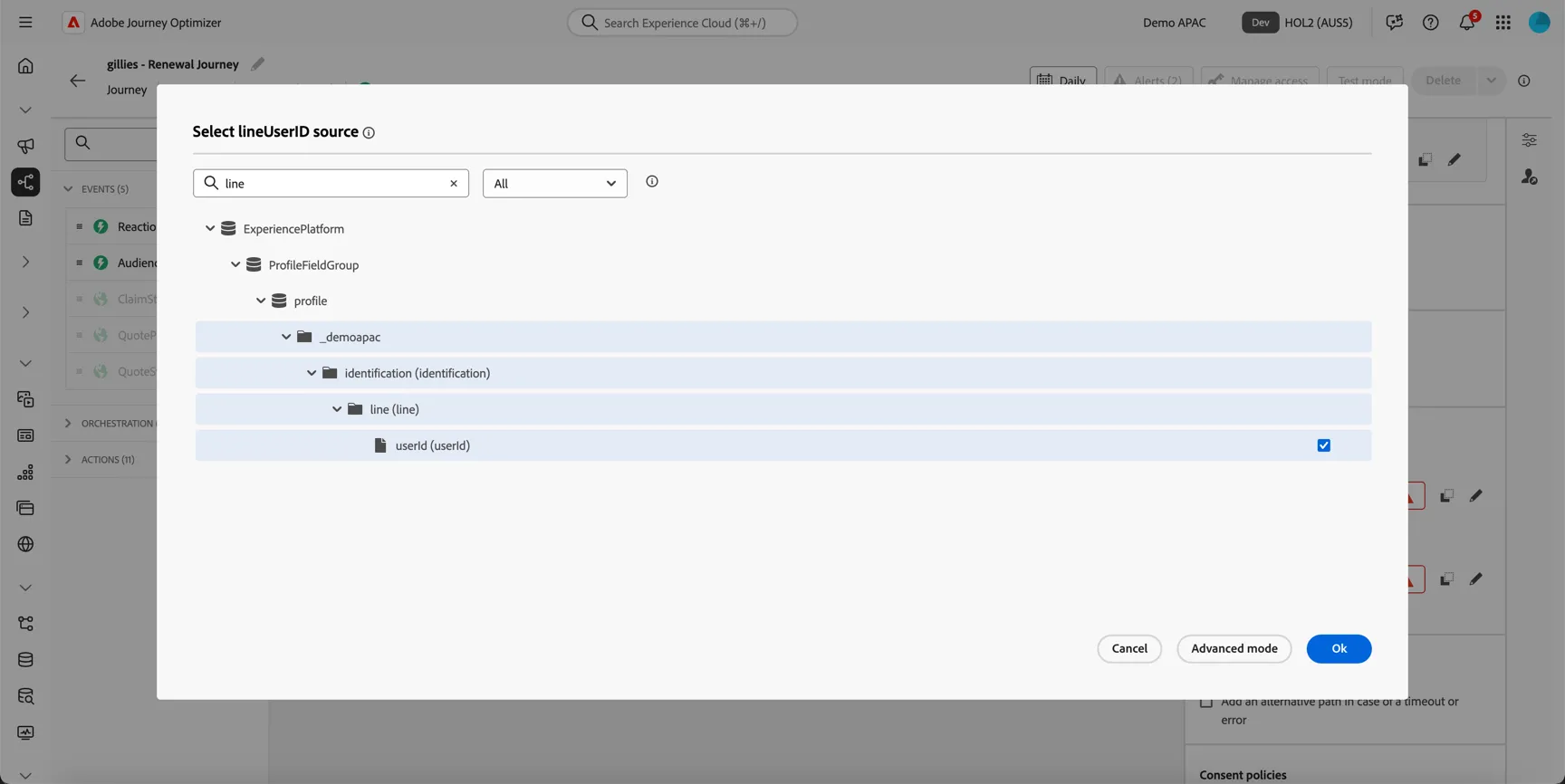Select the 'profile' tree row label
The image size is (1565, 784).
311,301
